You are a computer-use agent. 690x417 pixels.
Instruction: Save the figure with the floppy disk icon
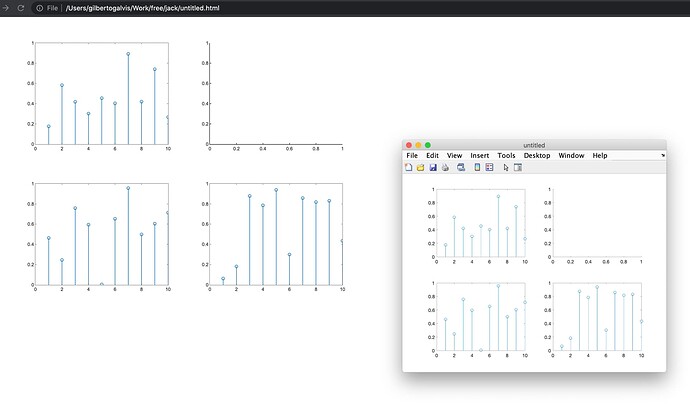coord(433,167)
